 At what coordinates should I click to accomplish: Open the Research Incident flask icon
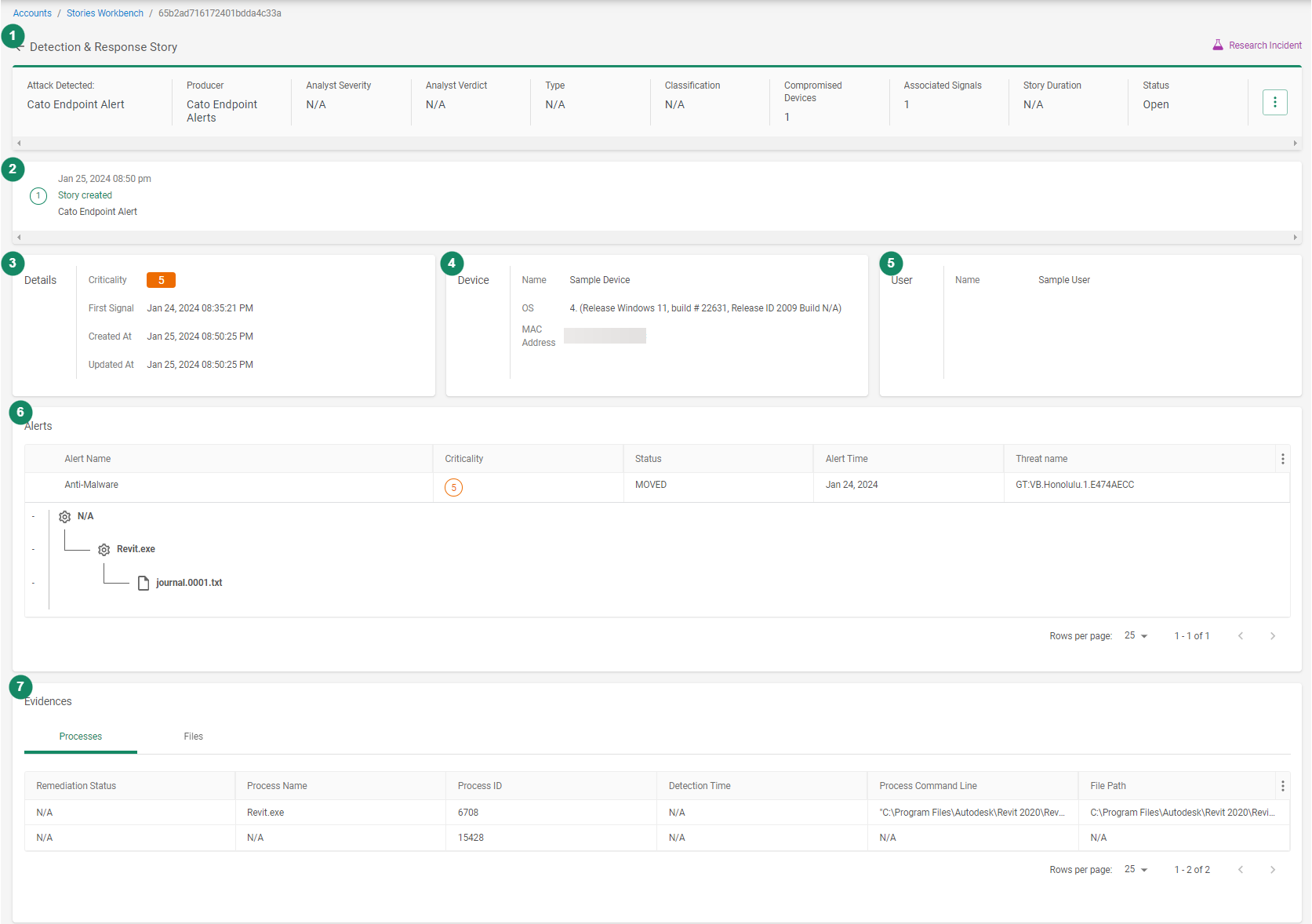1217,45
